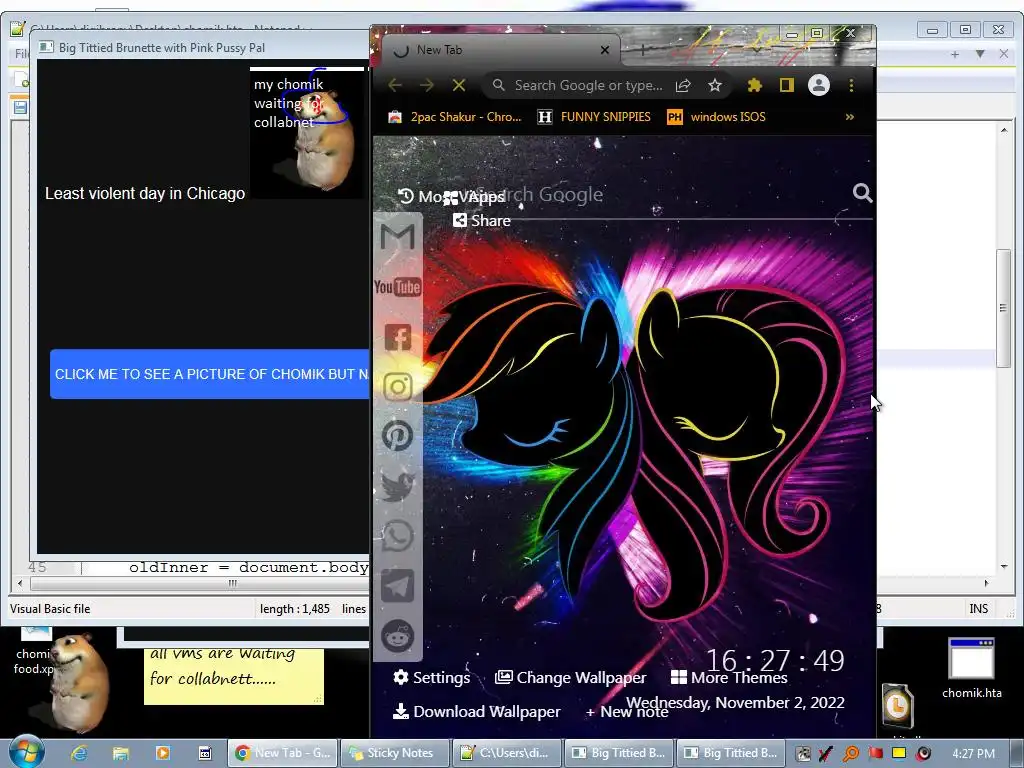The width and height of the screenshot is (1024, 768).
Task: Click Notepad++ vertical scrollbar thumb
Action: pos(1004,308)
